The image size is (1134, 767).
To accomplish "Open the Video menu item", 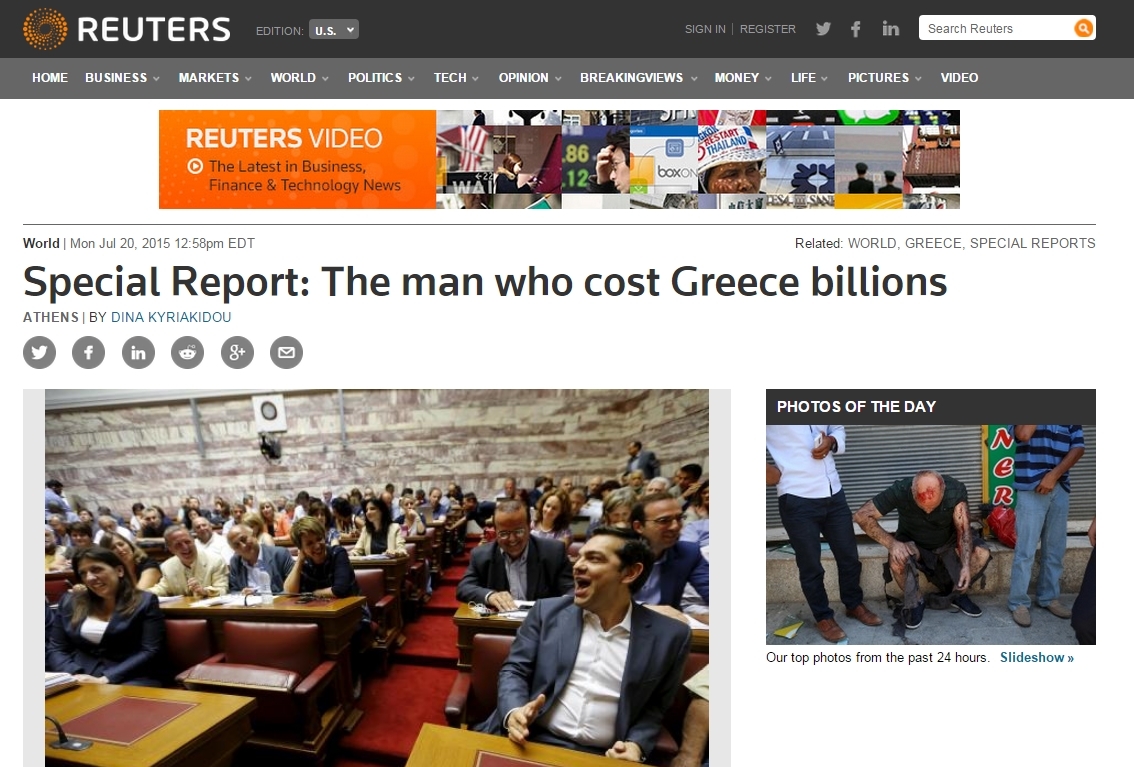I will pos(959,78).
